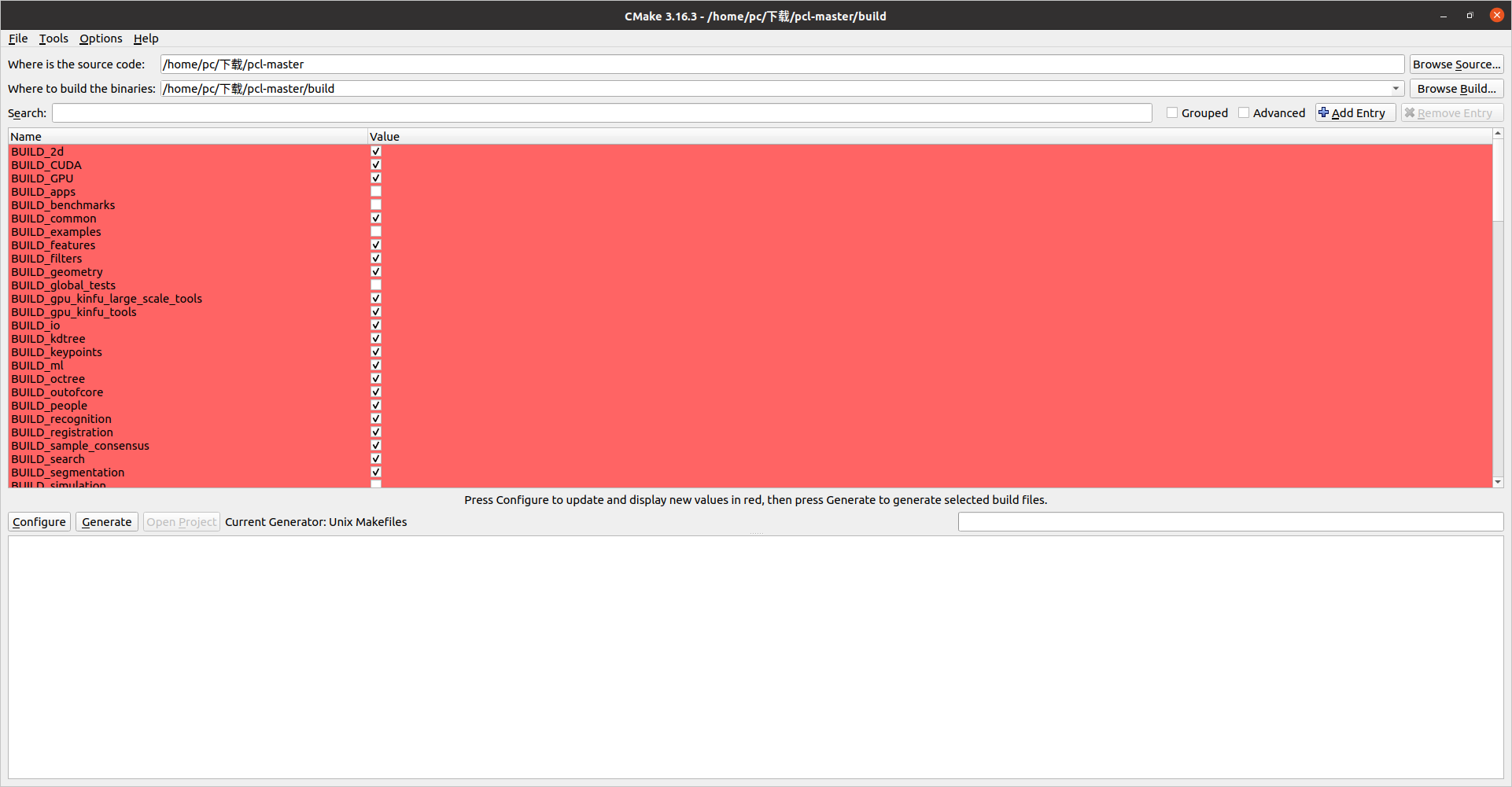Check the BUILD_examples checkbox
The height and width of the screenshot is (787, 1512).
click(x=376, y=232)
